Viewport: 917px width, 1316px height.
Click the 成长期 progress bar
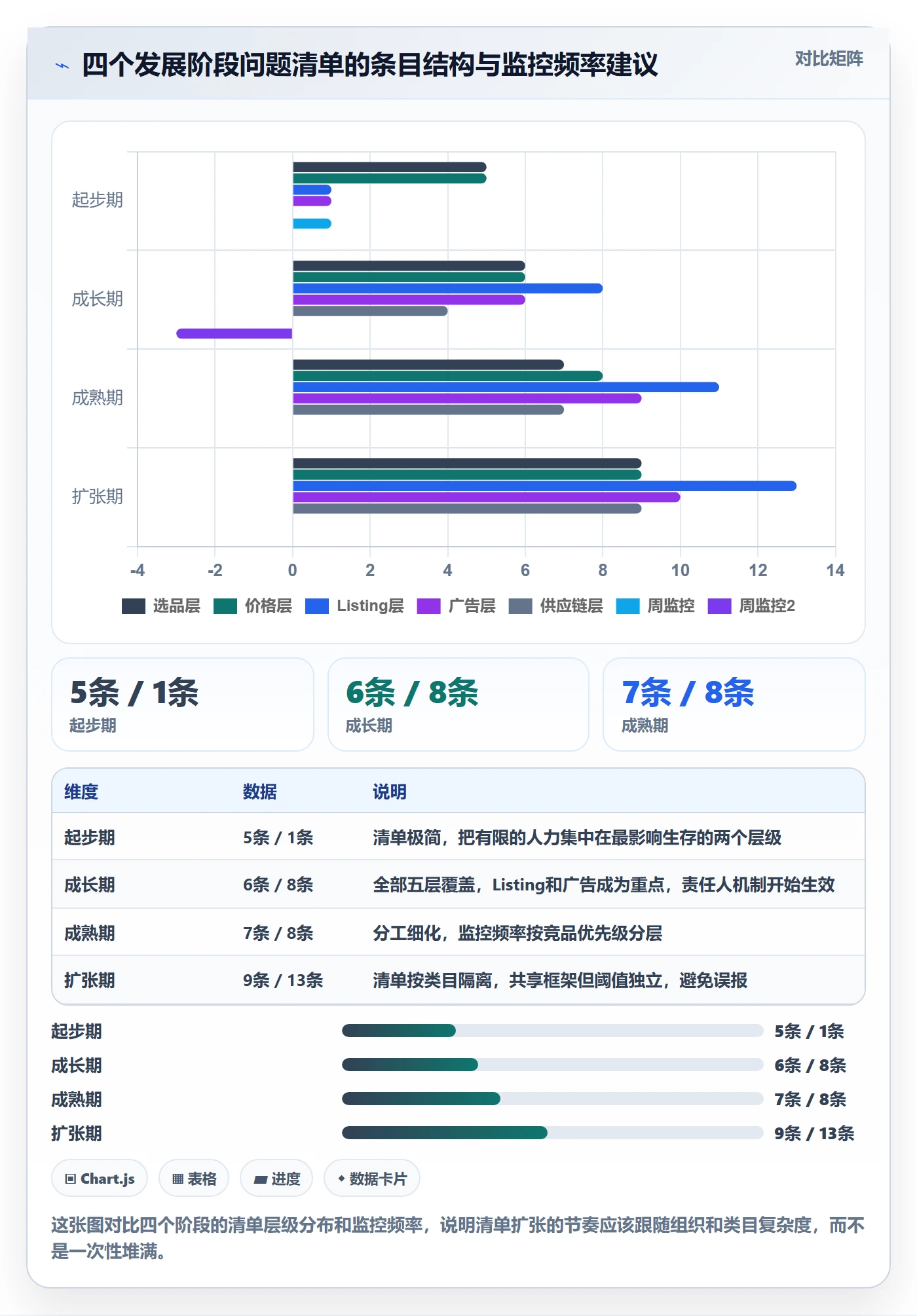tap(552, 1065)
